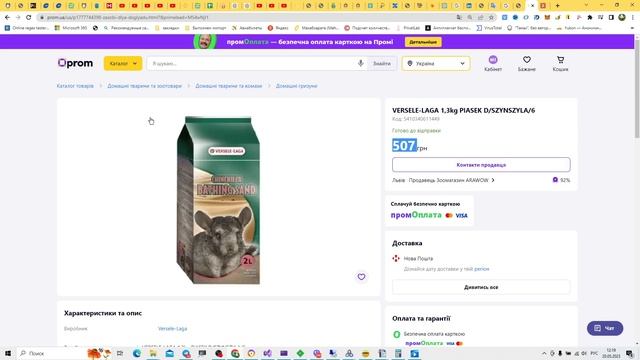
Task: Open Task View on the taskbar
Action: click(x=120, y=353)
